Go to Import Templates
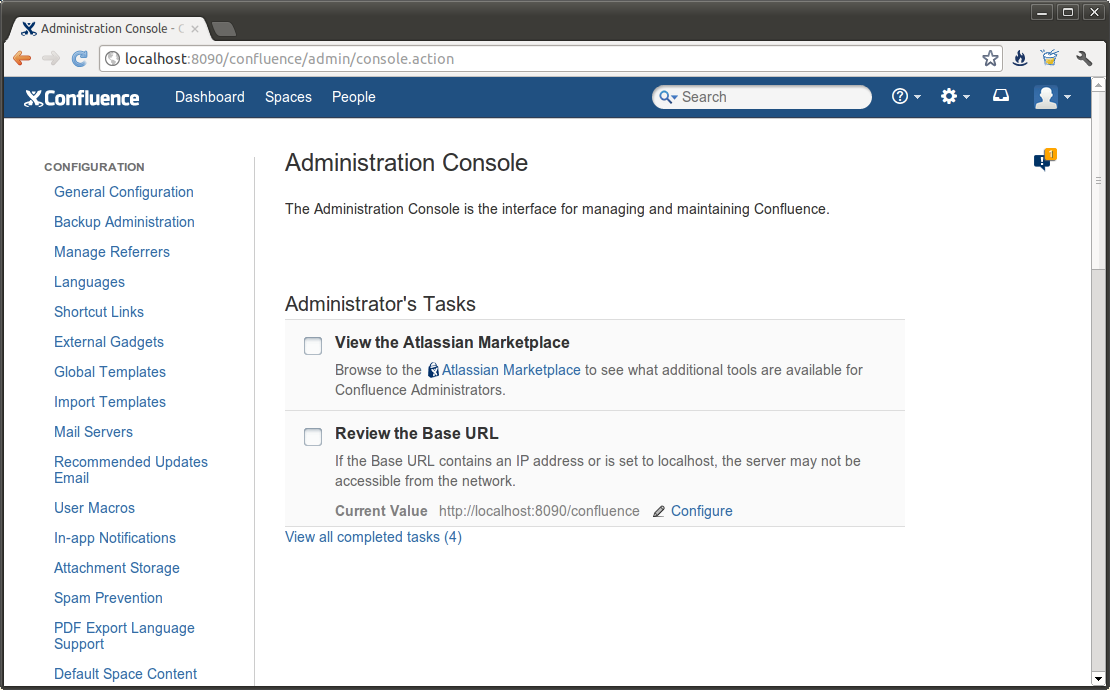 tap(110, 402)
